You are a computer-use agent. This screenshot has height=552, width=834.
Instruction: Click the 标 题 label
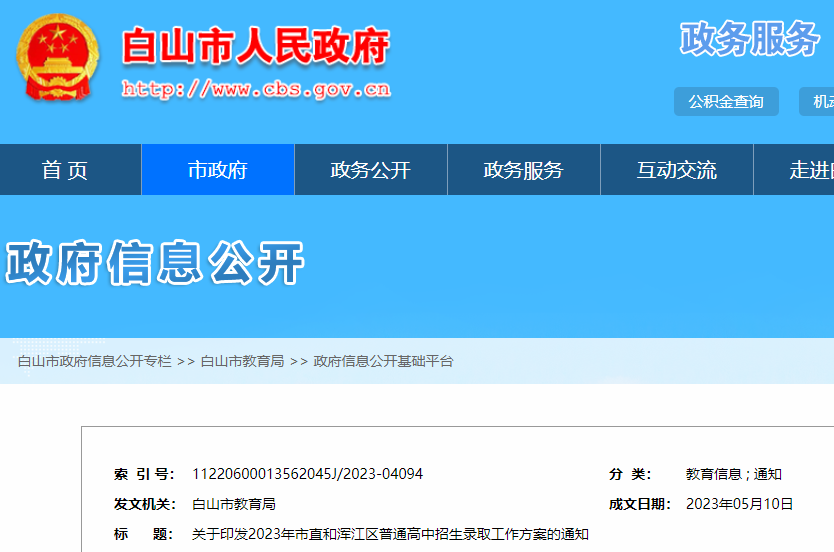[143, 533]
